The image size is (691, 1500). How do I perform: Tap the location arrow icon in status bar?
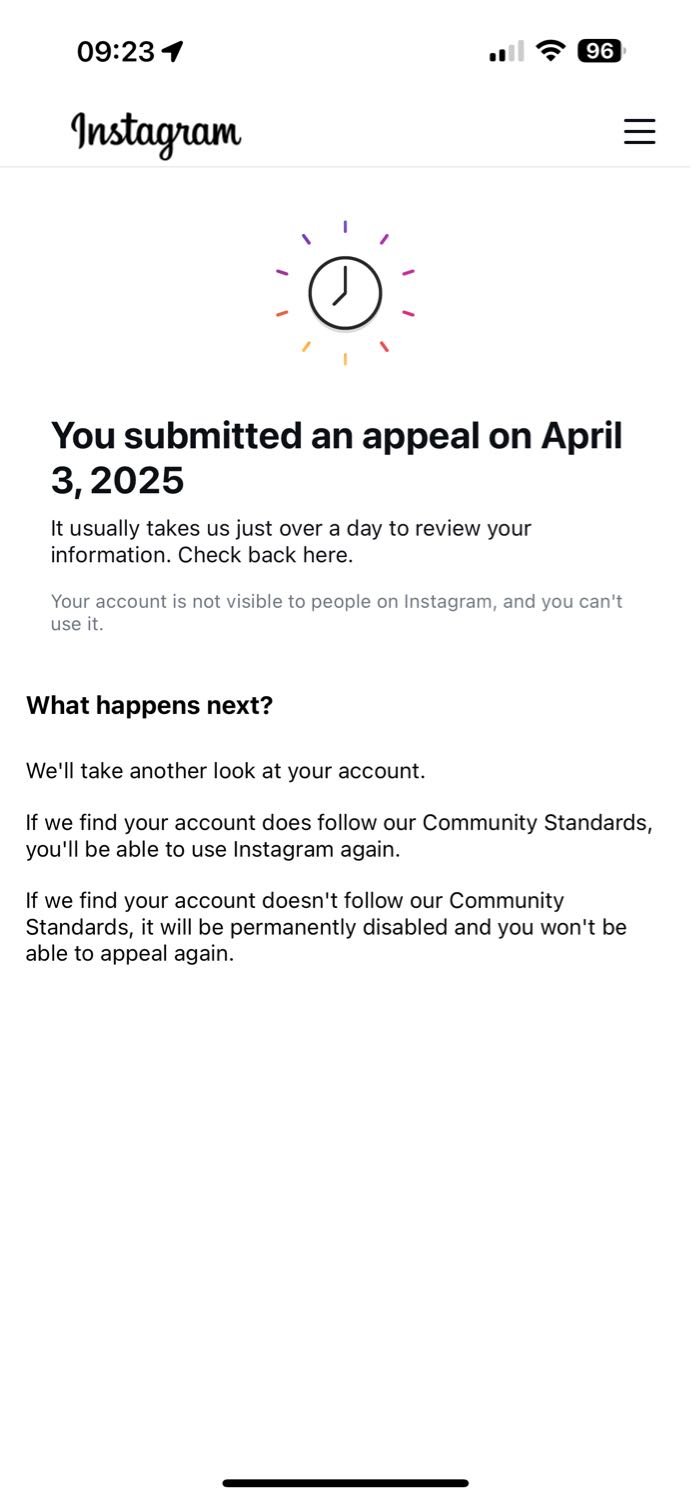coord(173,51)
